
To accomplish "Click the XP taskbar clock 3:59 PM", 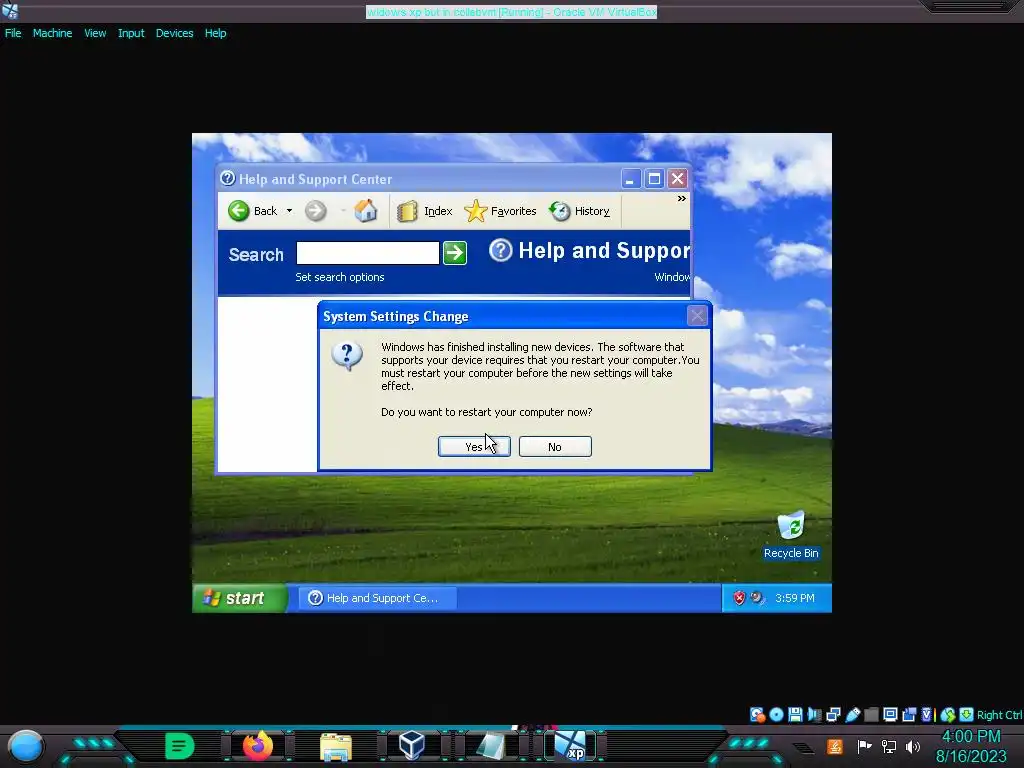I will 795,598.
